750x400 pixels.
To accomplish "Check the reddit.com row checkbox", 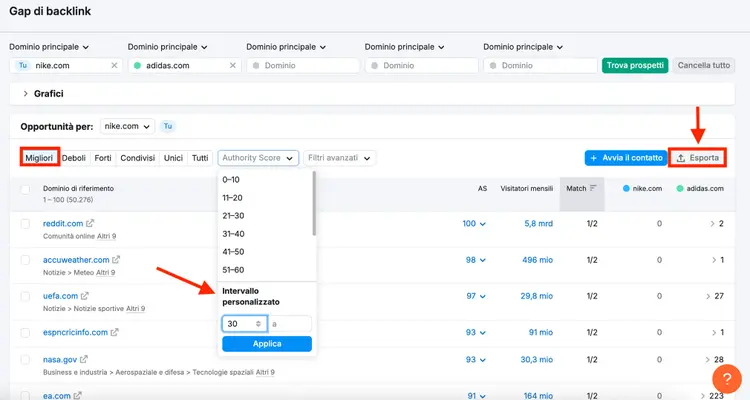I will point(25,223).
